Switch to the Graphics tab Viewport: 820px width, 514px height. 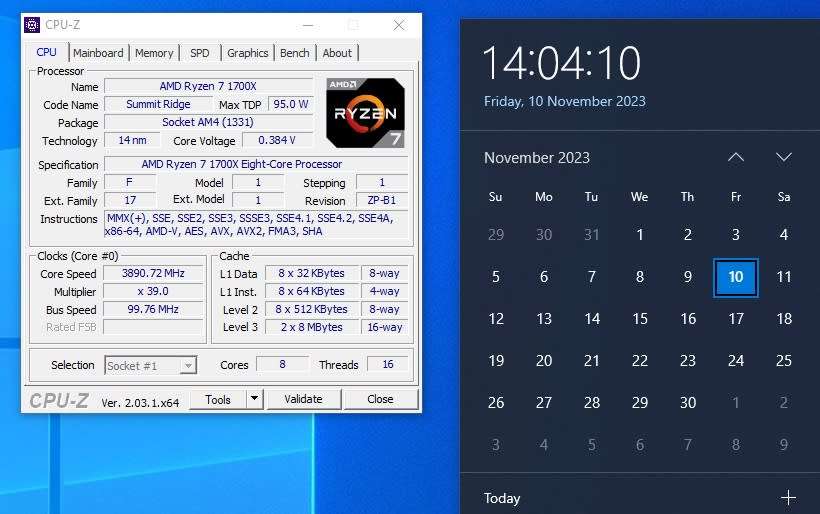click(x=247, y=53)
